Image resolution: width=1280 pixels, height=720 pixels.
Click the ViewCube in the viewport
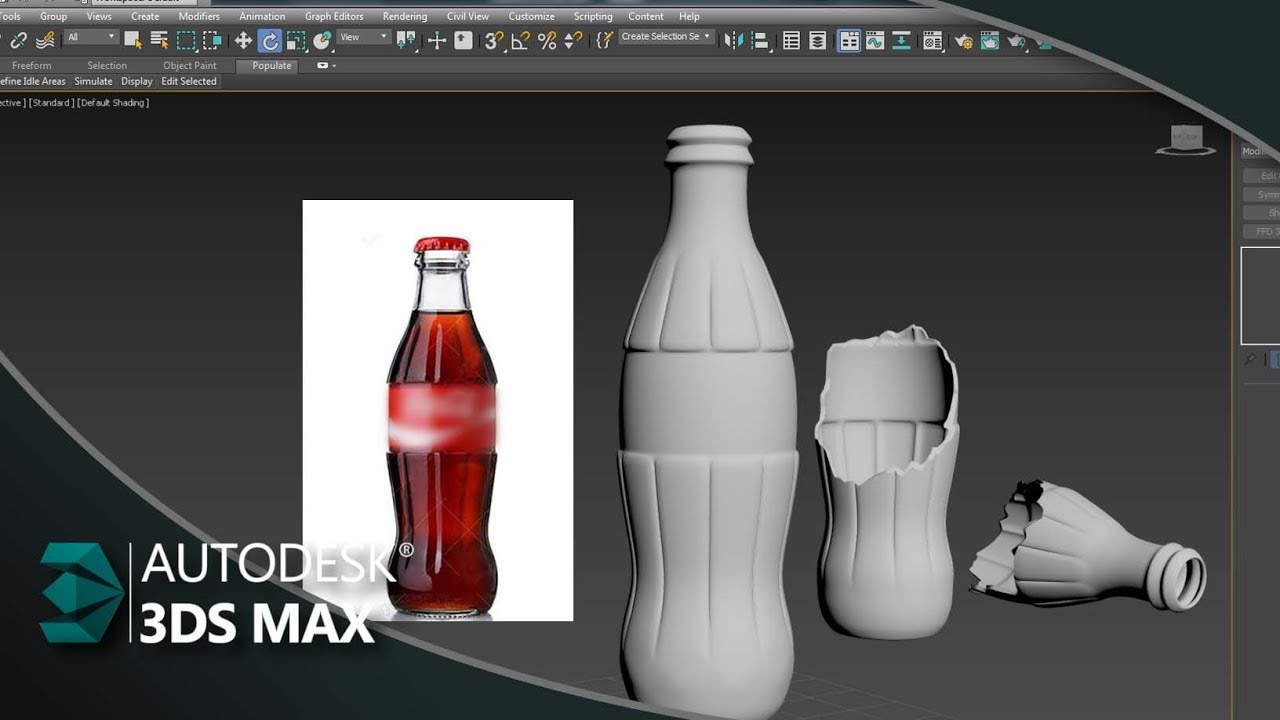[x=1186, y=141]
